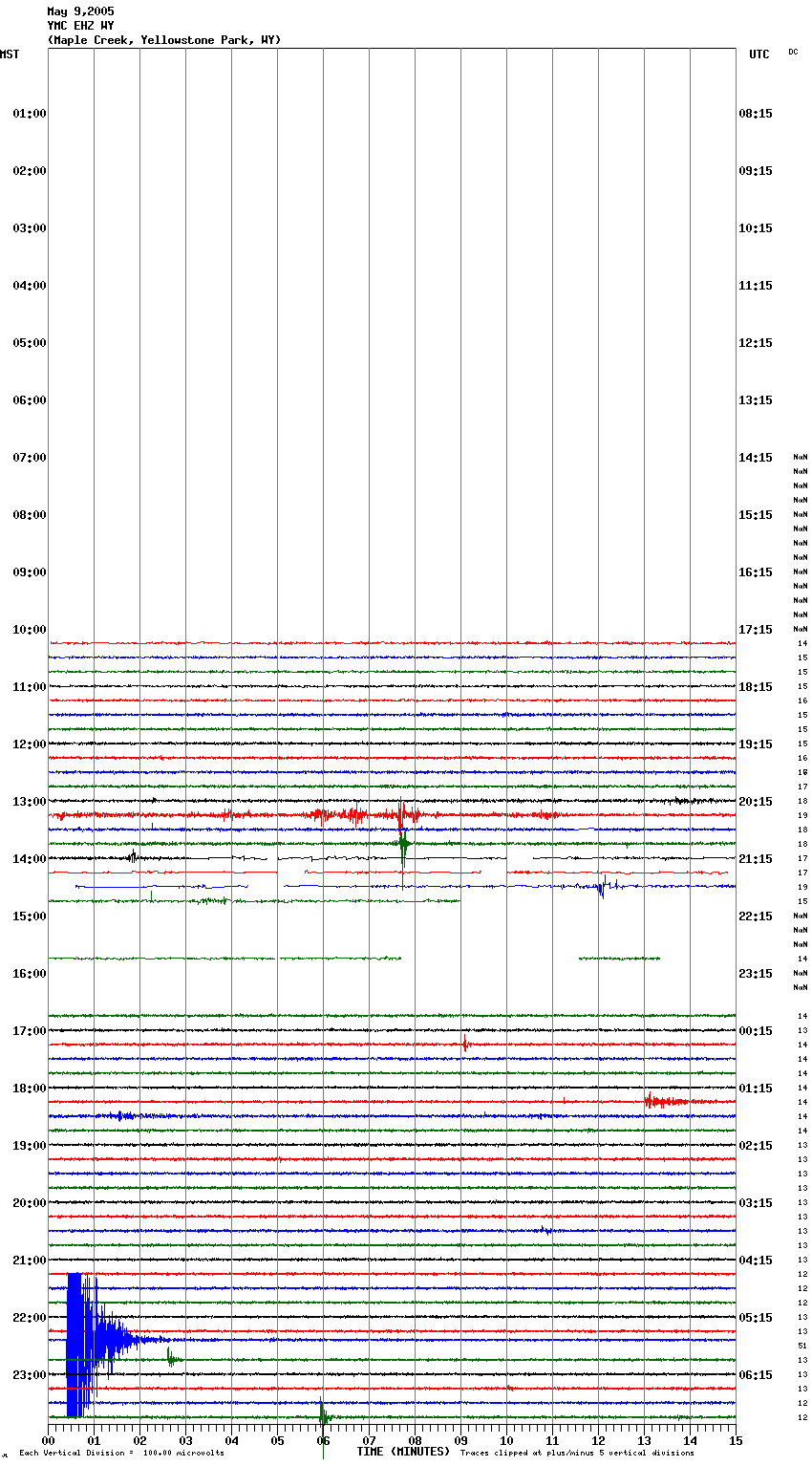Select the station code 'YMC EHZ WY'
This screenshot has width=812, height=1466.
(80, 26)
